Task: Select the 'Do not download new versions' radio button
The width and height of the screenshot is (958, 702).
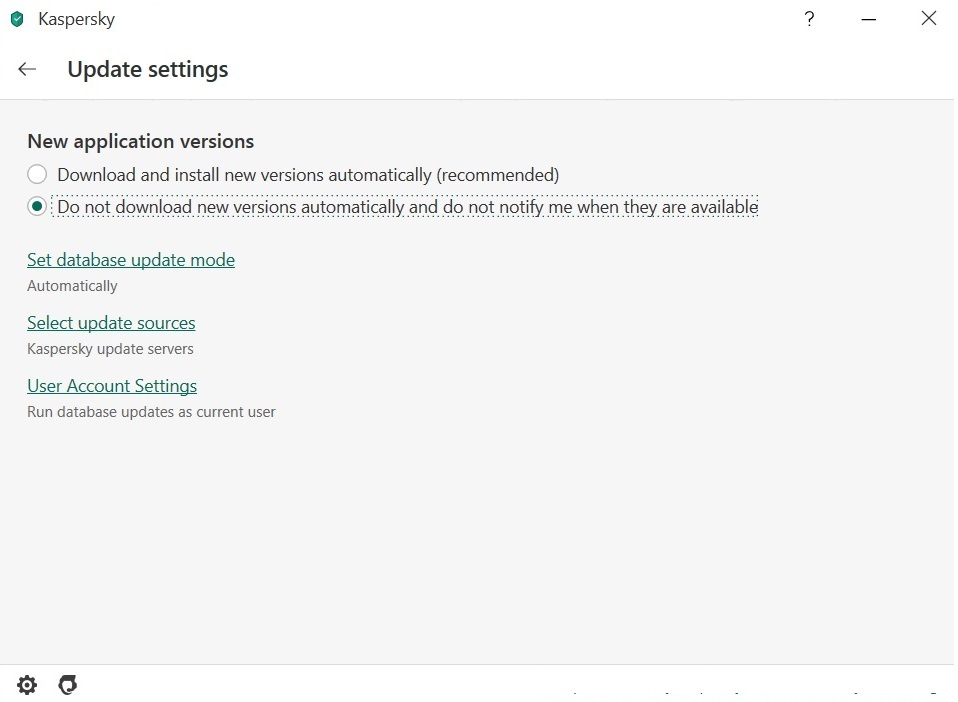Action: (x=37, y=207)
